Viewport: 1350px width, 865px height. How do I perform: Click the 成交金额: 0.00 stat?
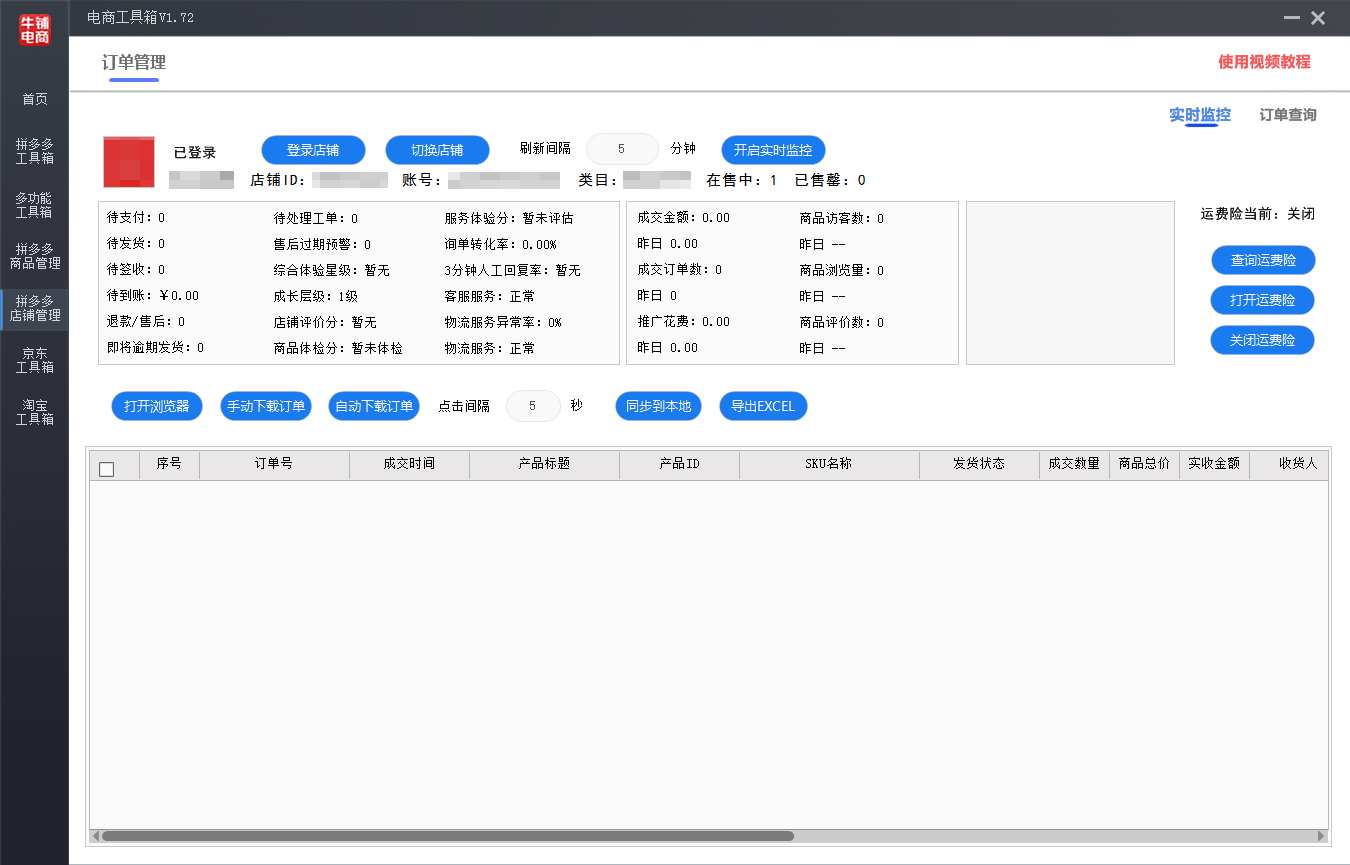coord(684,218)
